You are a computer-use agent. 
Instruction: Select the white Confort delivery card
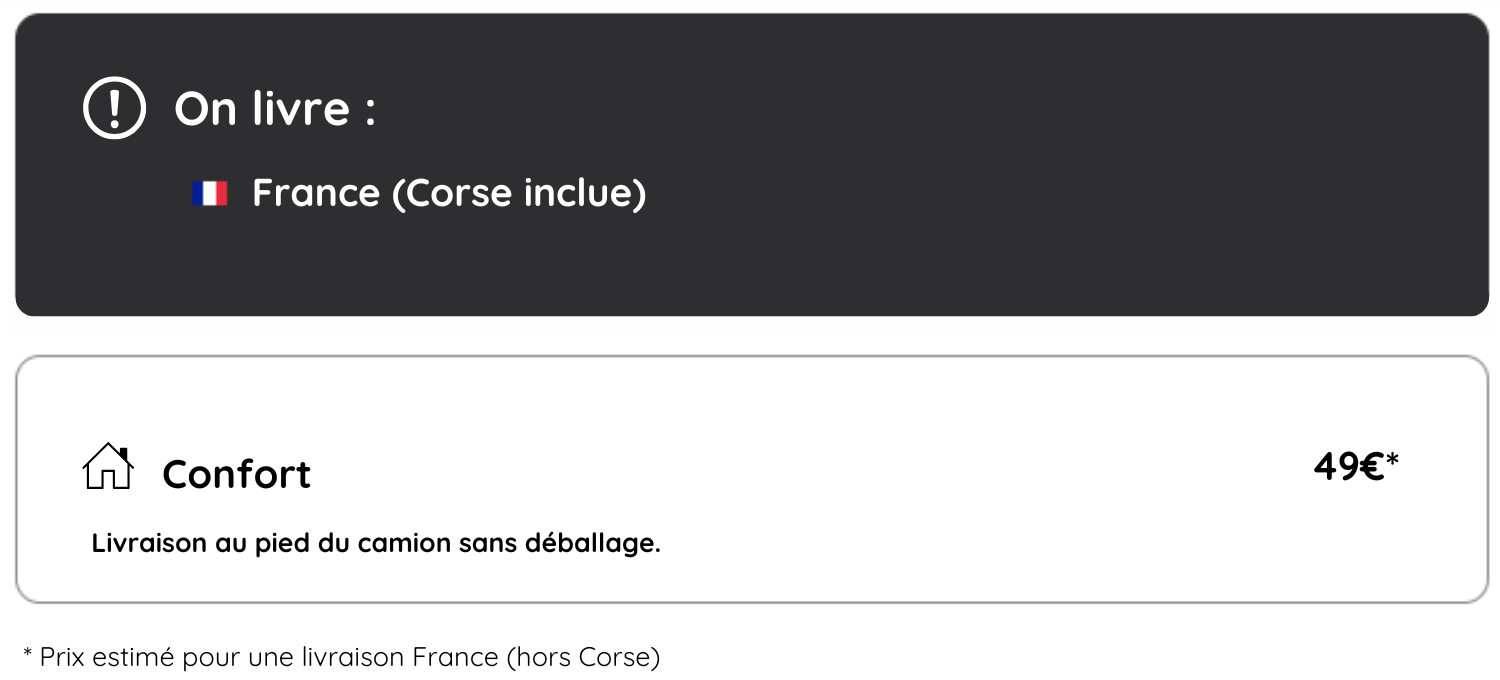click(x=752, y=479)
